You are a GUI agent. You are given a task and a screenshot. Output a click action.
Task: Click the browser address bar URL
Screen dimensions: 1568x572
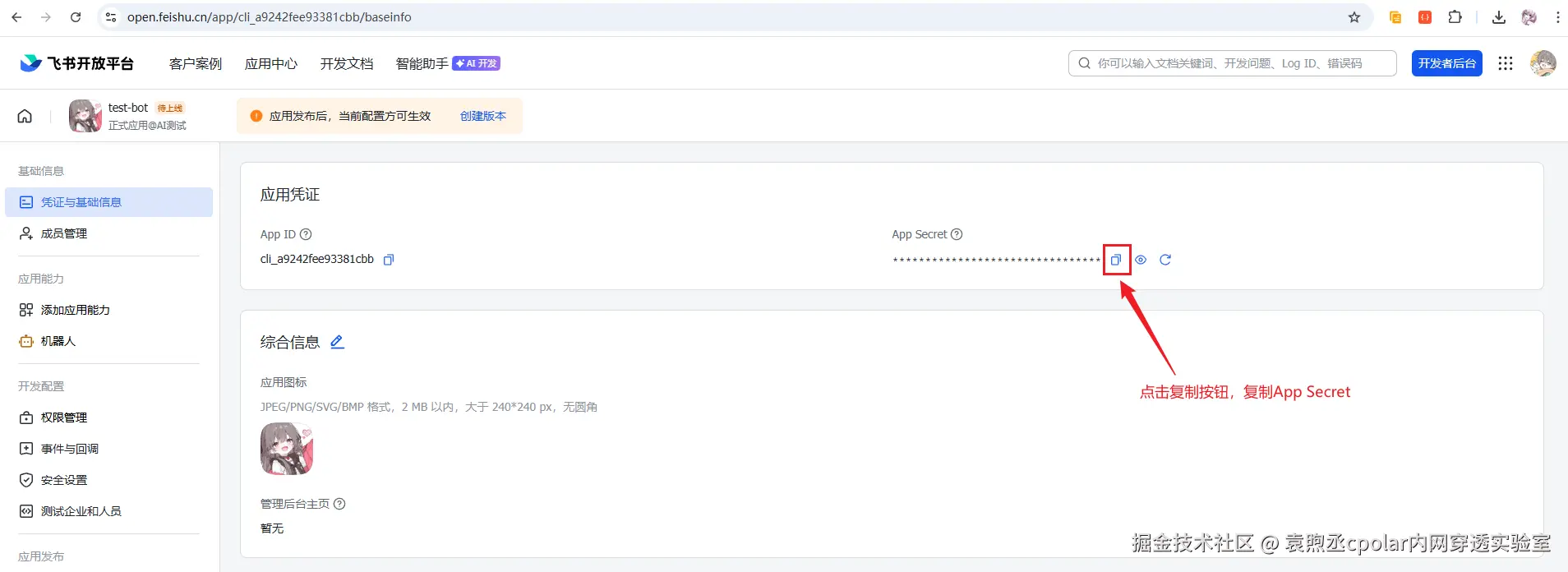pyautogui.click(x=270, y=17)
